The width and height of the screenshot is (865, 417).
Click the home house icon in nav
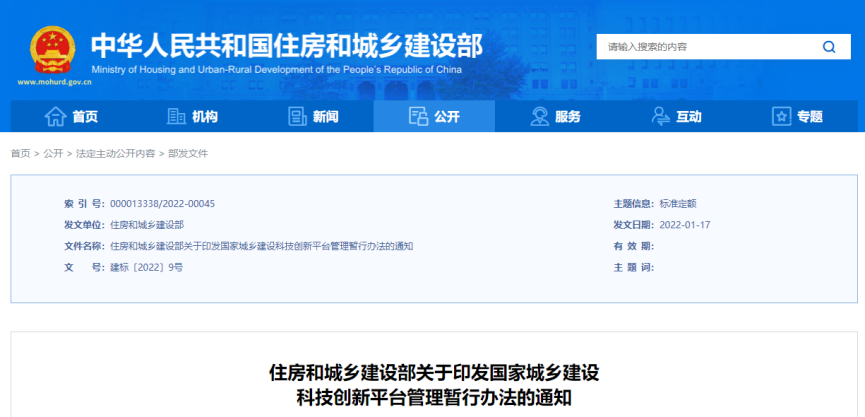point(55,116)
